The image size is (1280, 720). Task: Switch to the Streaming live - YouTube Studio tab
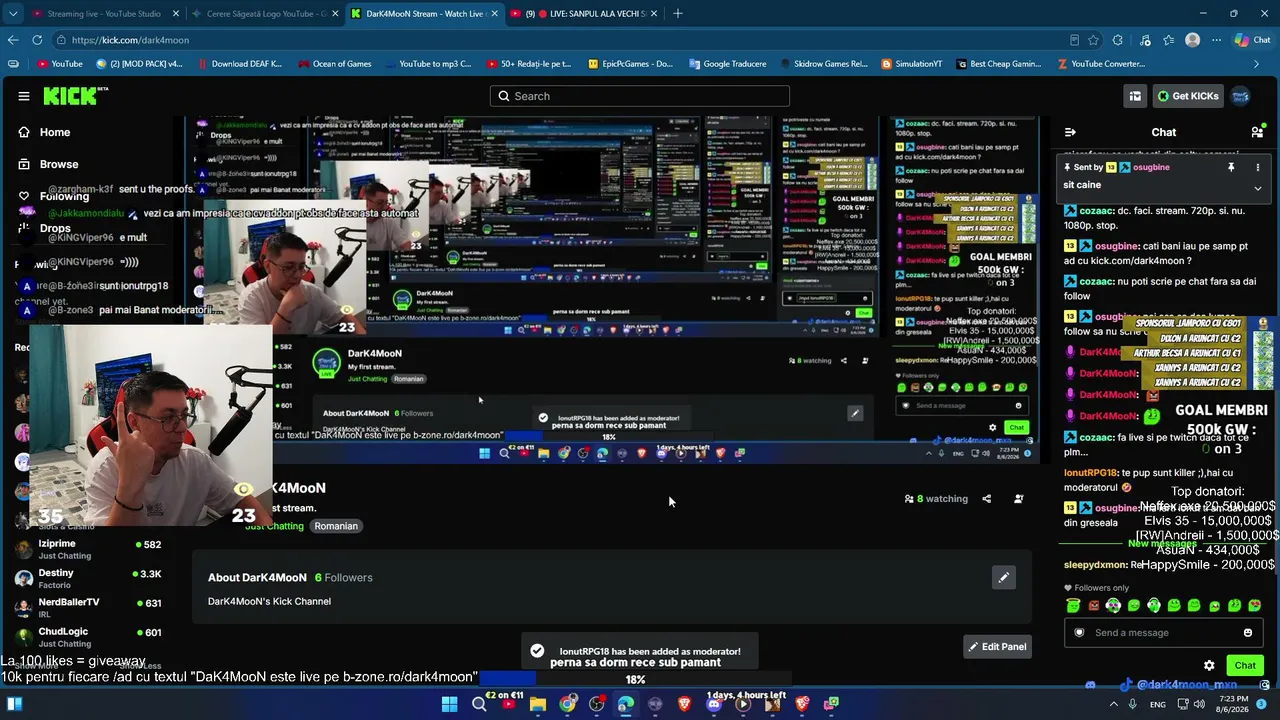pos(105,13)
